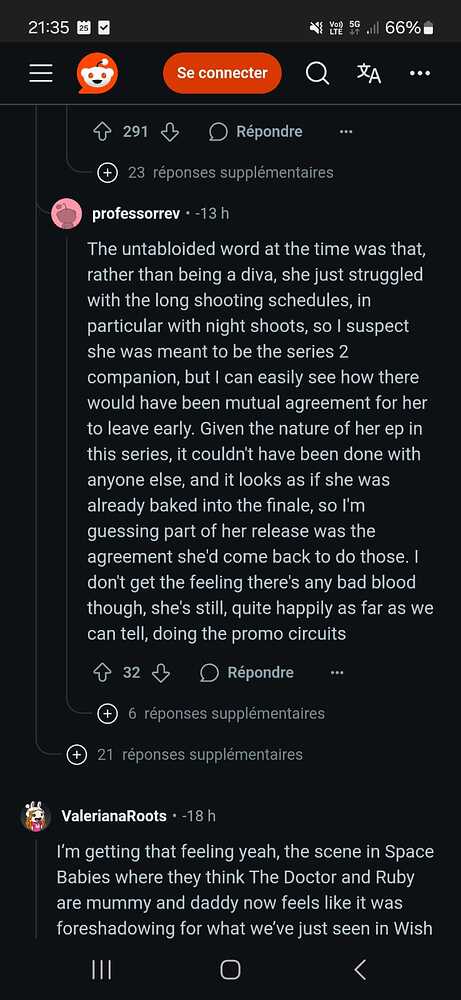The width and height of the screenshot is (461, 1000).
Task: Reply to the 291-point comment via Répondre
Action: coord(256,132)
